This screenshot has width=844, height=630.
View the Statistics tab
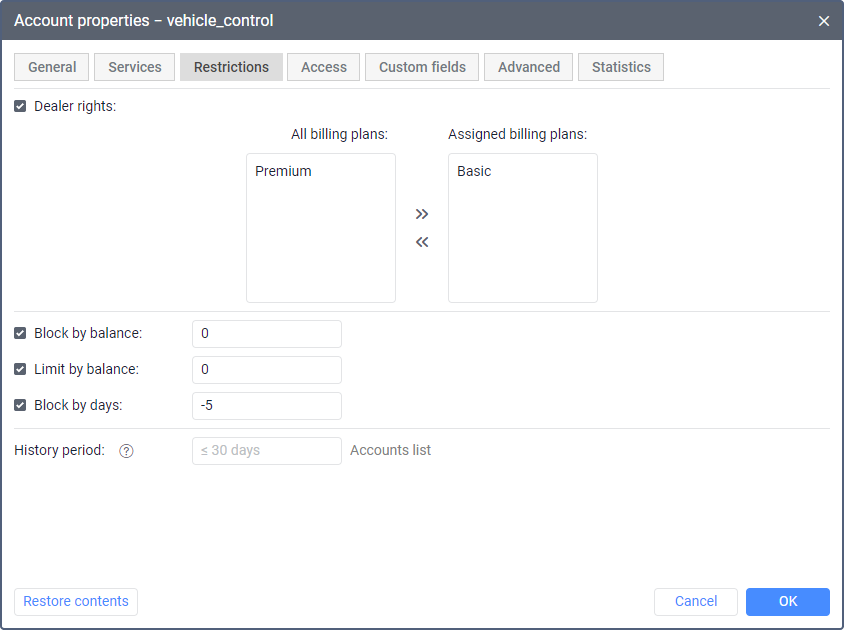coord(621,67)
